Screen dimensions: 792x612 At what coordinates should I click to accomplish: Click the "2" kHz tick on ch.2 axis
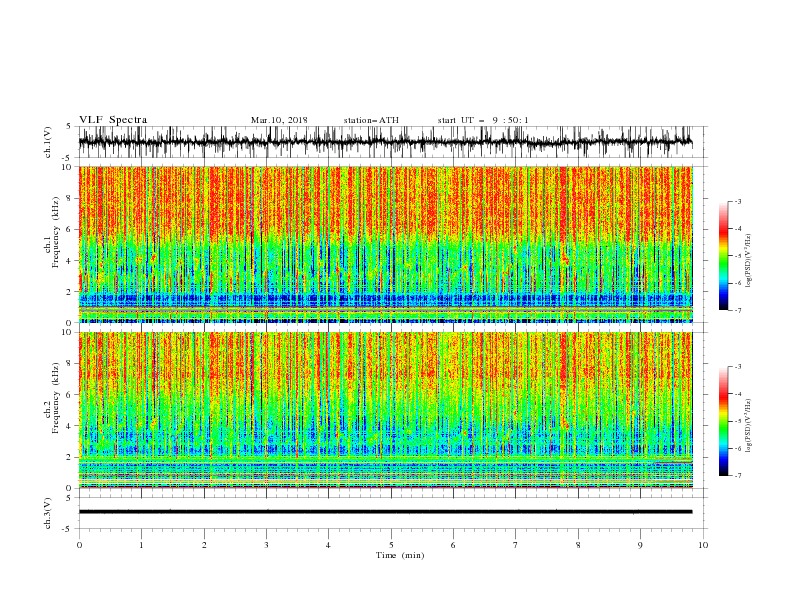pos(71,457)
